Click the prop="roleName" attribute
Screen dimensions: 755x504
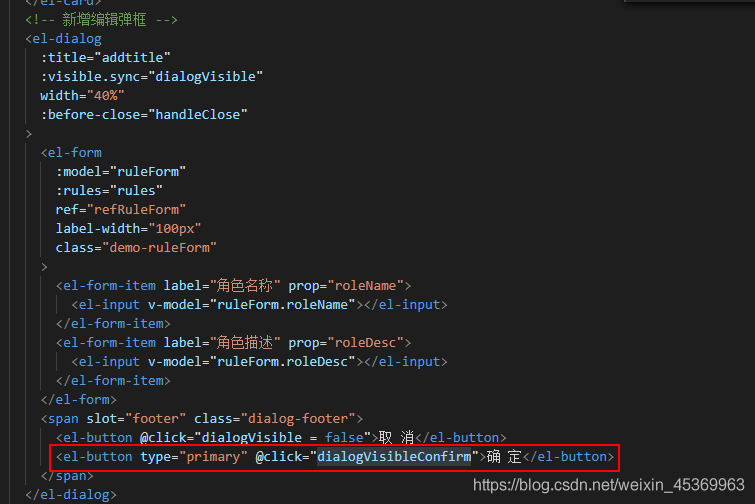coord(346,285)
